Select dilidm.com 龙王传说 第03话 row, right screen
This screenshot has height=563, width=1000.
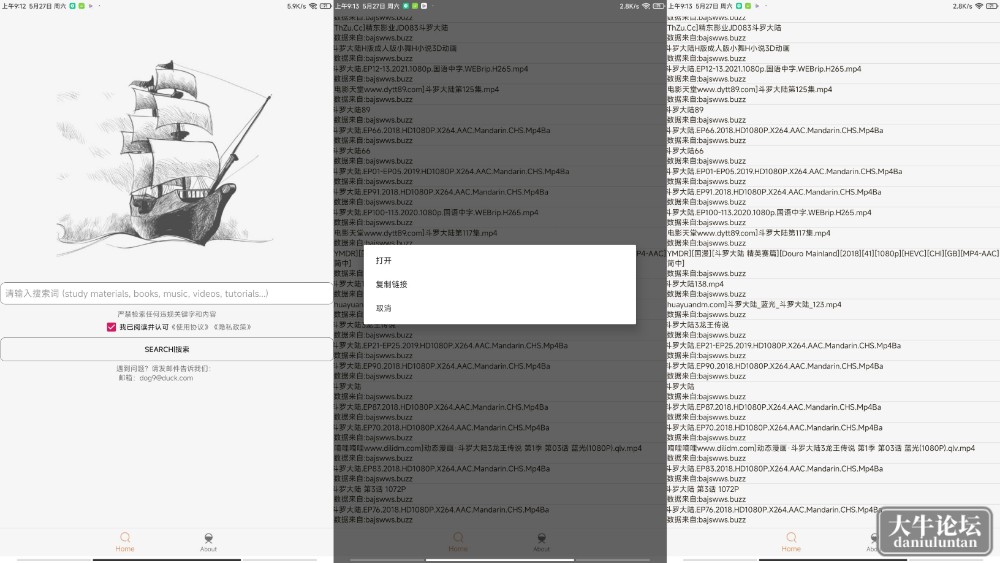[833, 453]
